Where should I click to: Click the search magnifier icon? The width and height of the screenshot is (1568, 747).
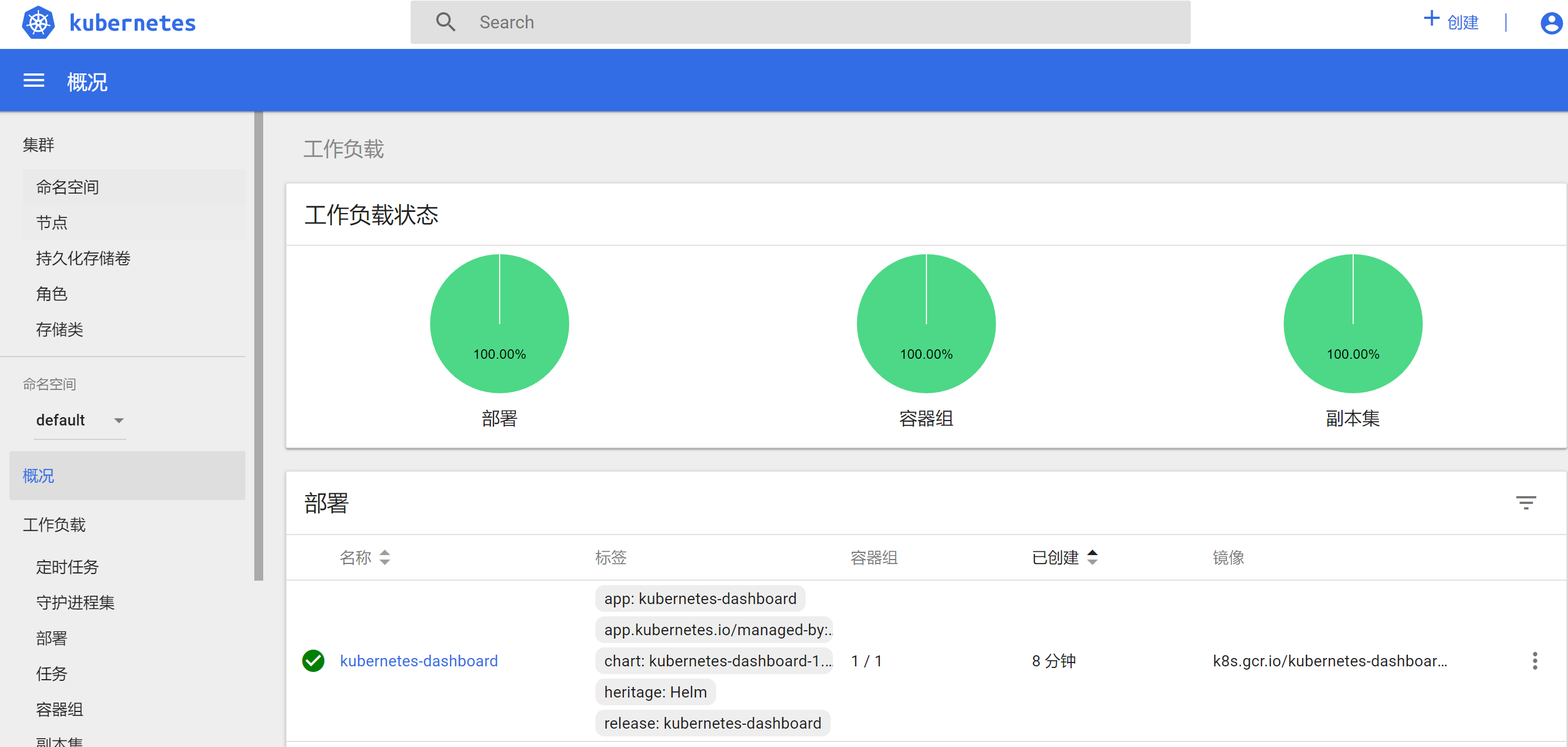[x=446, y=22]
